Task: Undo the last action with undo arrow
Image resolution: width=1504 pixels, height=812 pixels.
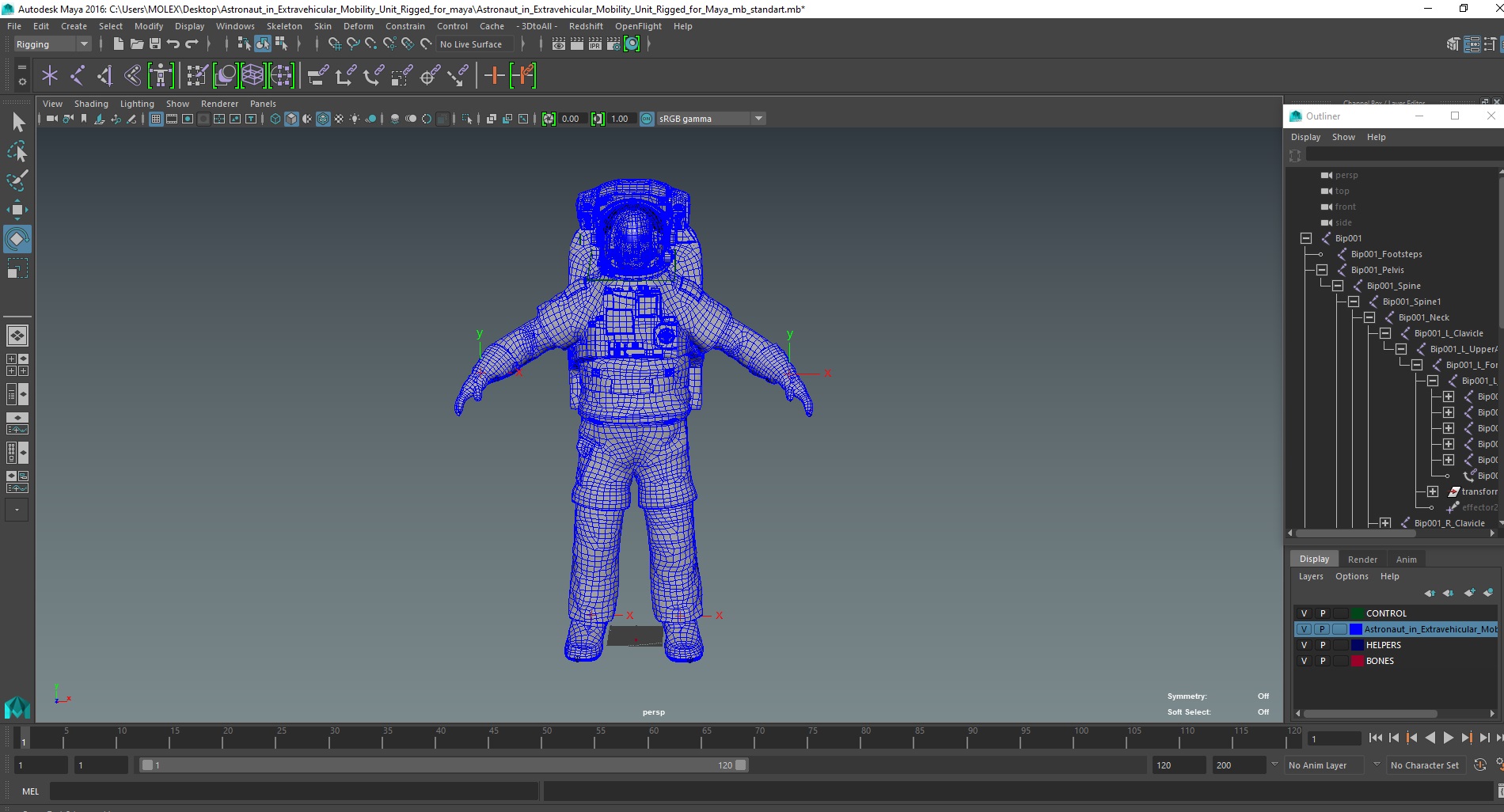Action: coord(173,44)
